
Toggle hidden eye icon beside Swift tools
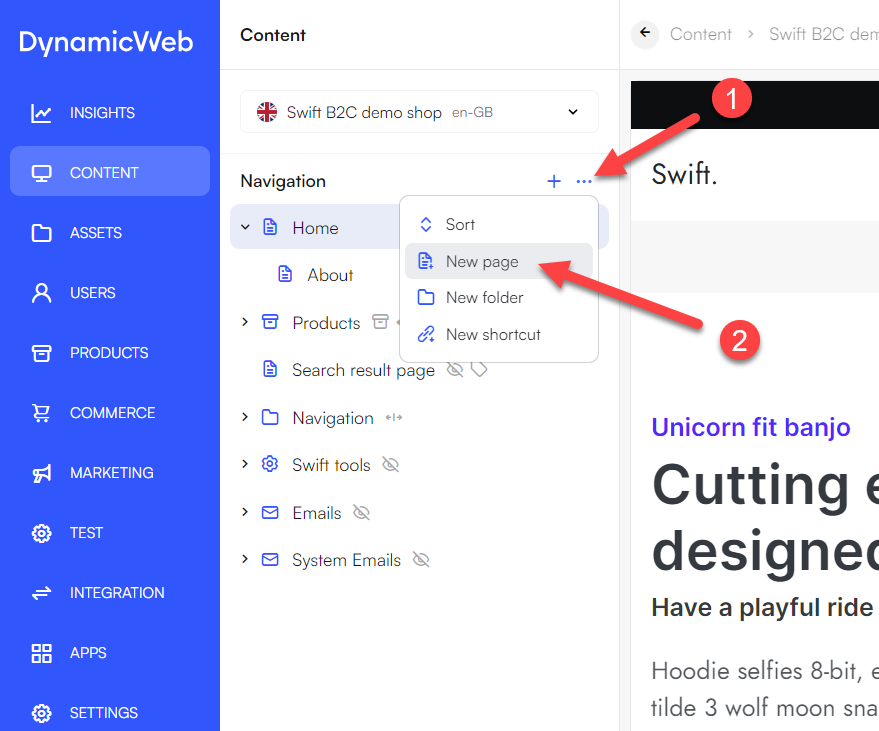pyautogui.click(x=390, y=465)
